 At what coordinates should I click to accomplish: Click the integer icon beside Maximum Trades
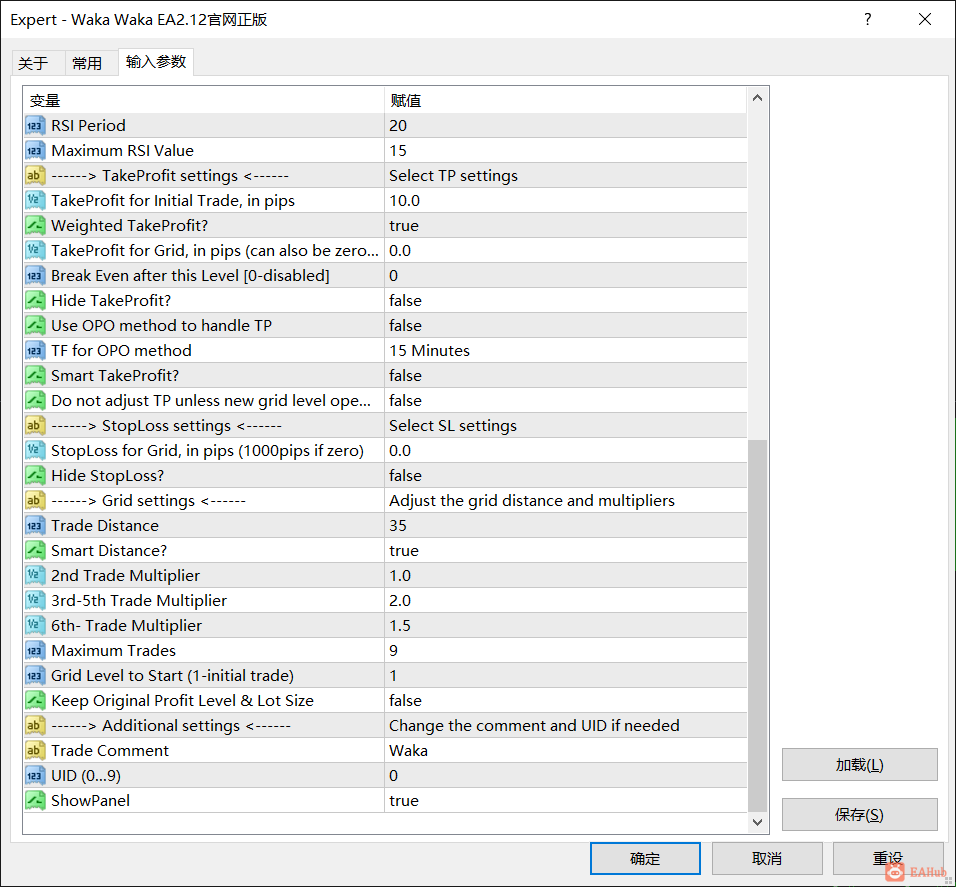coord(35,650)
